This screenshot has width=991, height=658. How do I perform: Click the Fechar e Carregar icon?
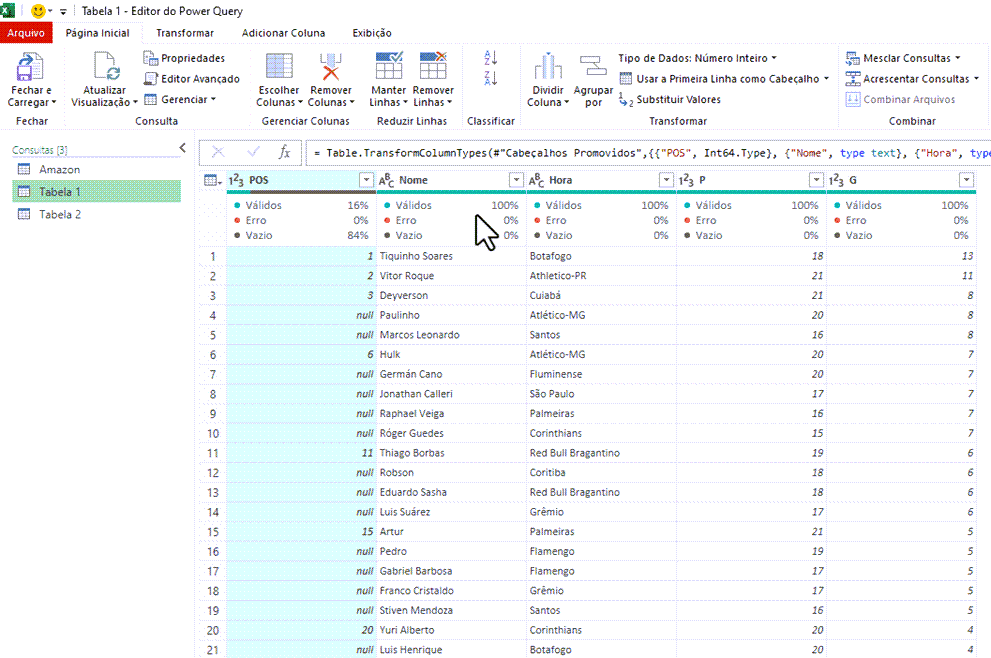pos(29,67)
